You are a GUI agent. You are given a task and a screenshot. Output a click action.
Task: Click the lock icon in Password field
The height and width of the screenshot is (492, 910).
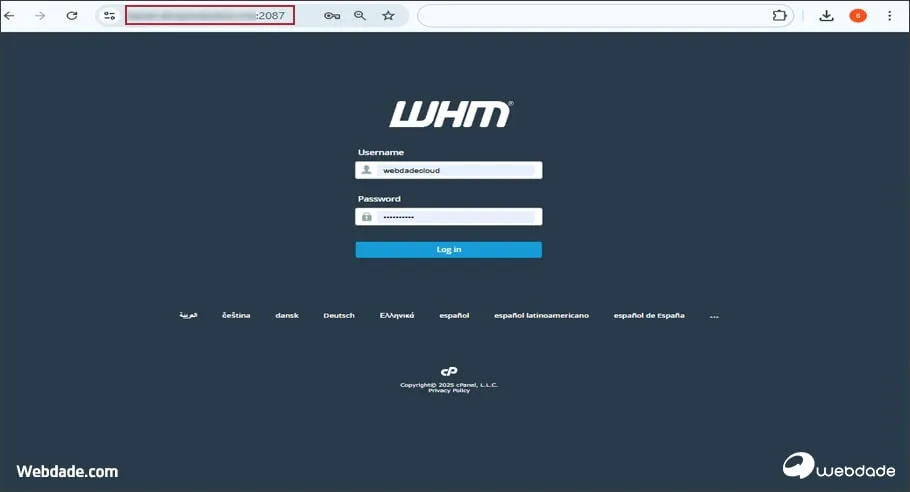[366, 216]
